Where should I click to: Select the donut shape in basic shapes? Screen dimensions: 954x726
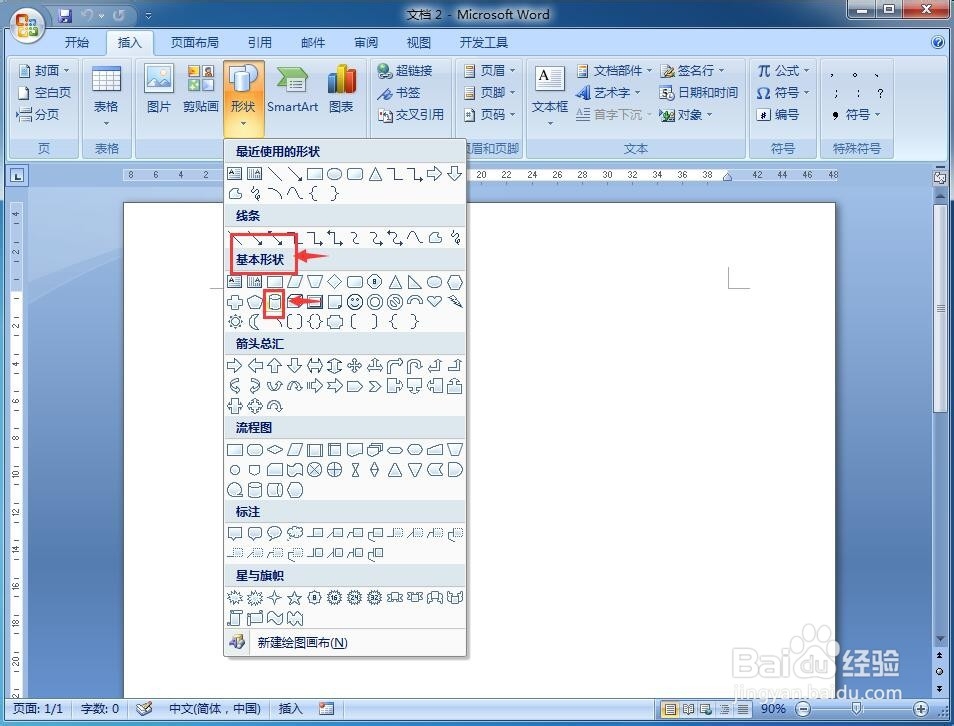pyautogui.click(x=375, y=302)
